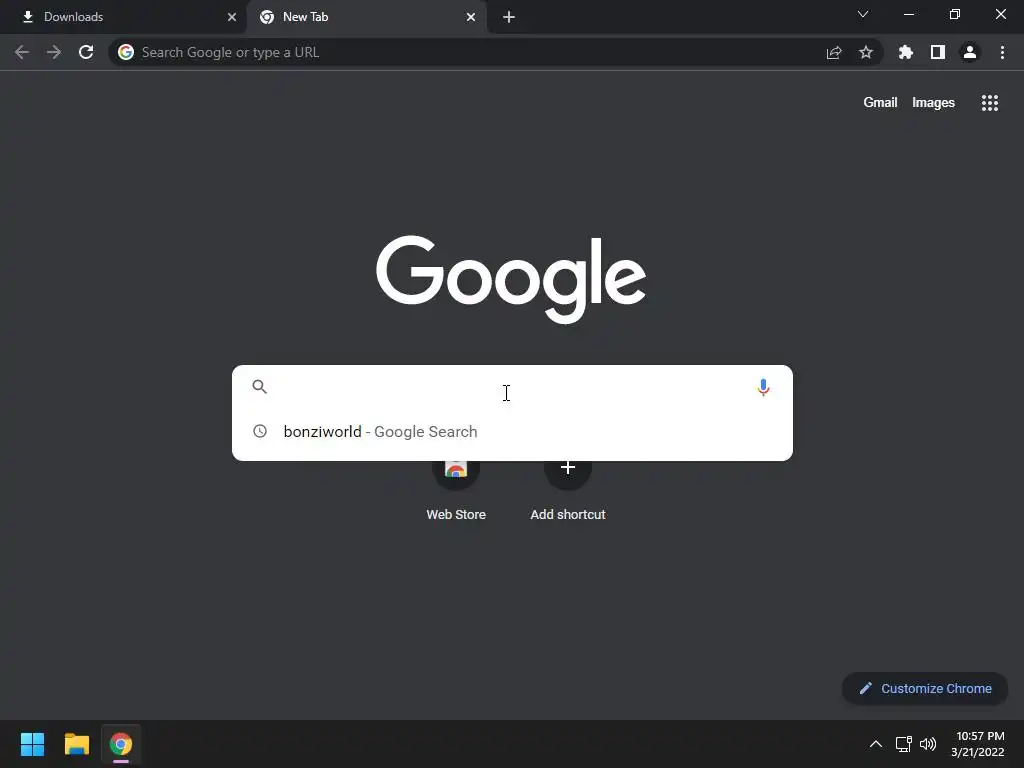This screenshot has width=1024, height=768.
Task: Close the Downloads tab
Action: 232,17
